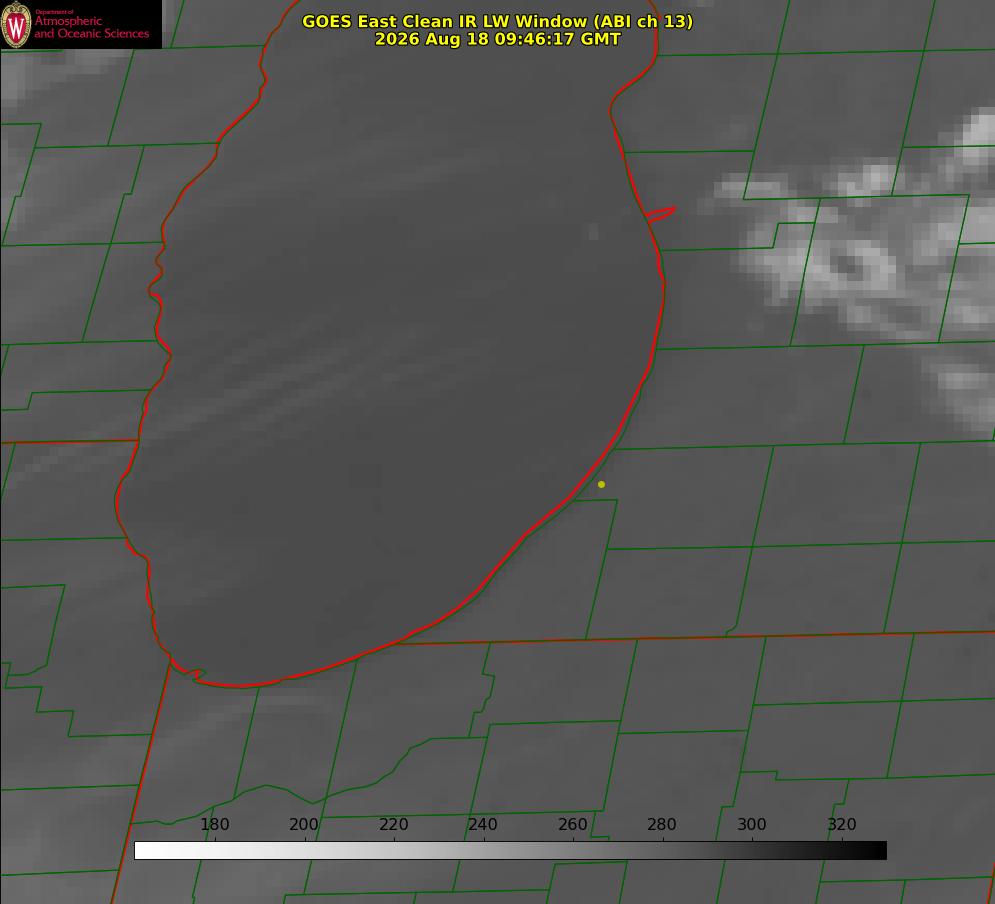The height and width of the screenshot is (904, 995).
Task: Click the small red inlet on eastern shoreline
Action: click(x=660, y=214)
